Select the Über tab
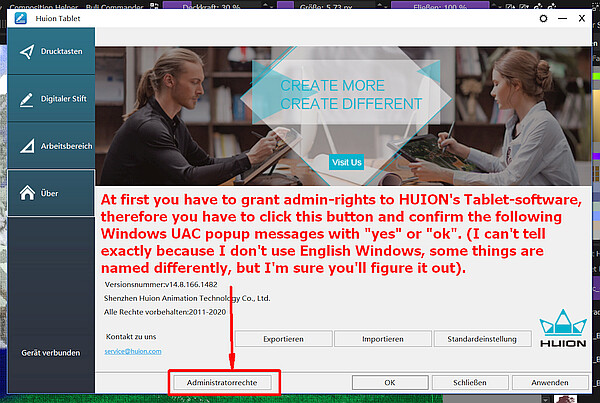This screenshot has height=403, width=600. (x=51, y=193)
